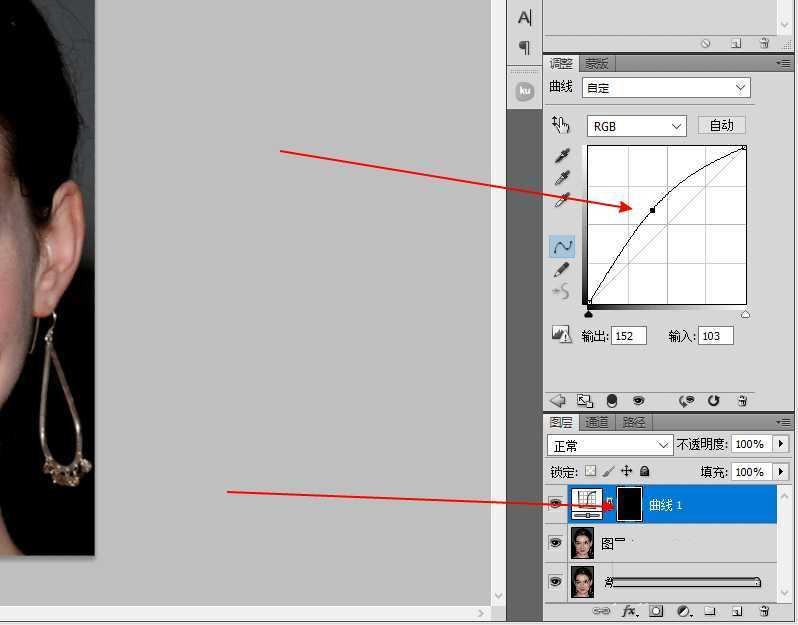Image resolution: width=798 pixels, height=625 pixels.
Task: Add a layer mask from the Layers panel footer
Action: pyautogui.click(x=657, y=610)
